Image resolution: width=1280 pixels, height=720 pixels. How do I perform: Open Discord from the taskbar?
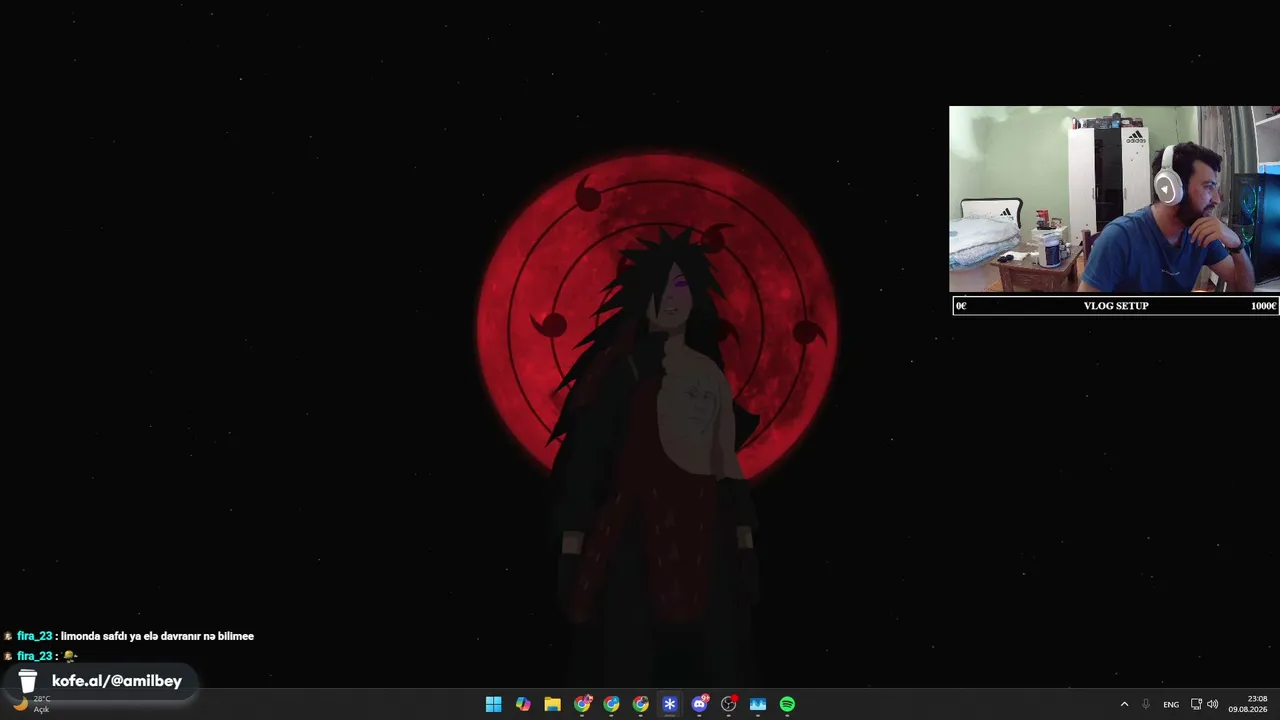click(700, 704)
